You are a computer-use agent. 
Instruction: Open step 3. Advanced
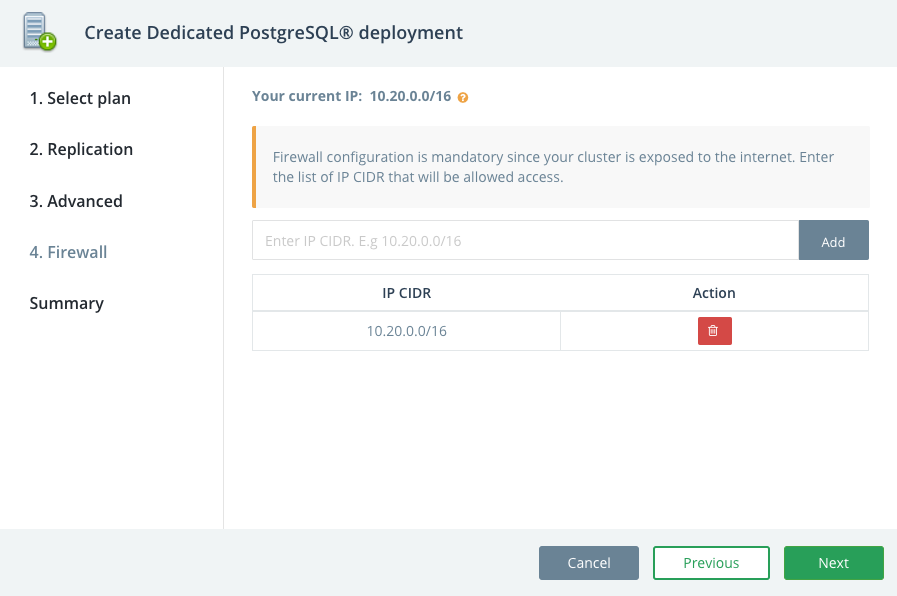(76, 201)
